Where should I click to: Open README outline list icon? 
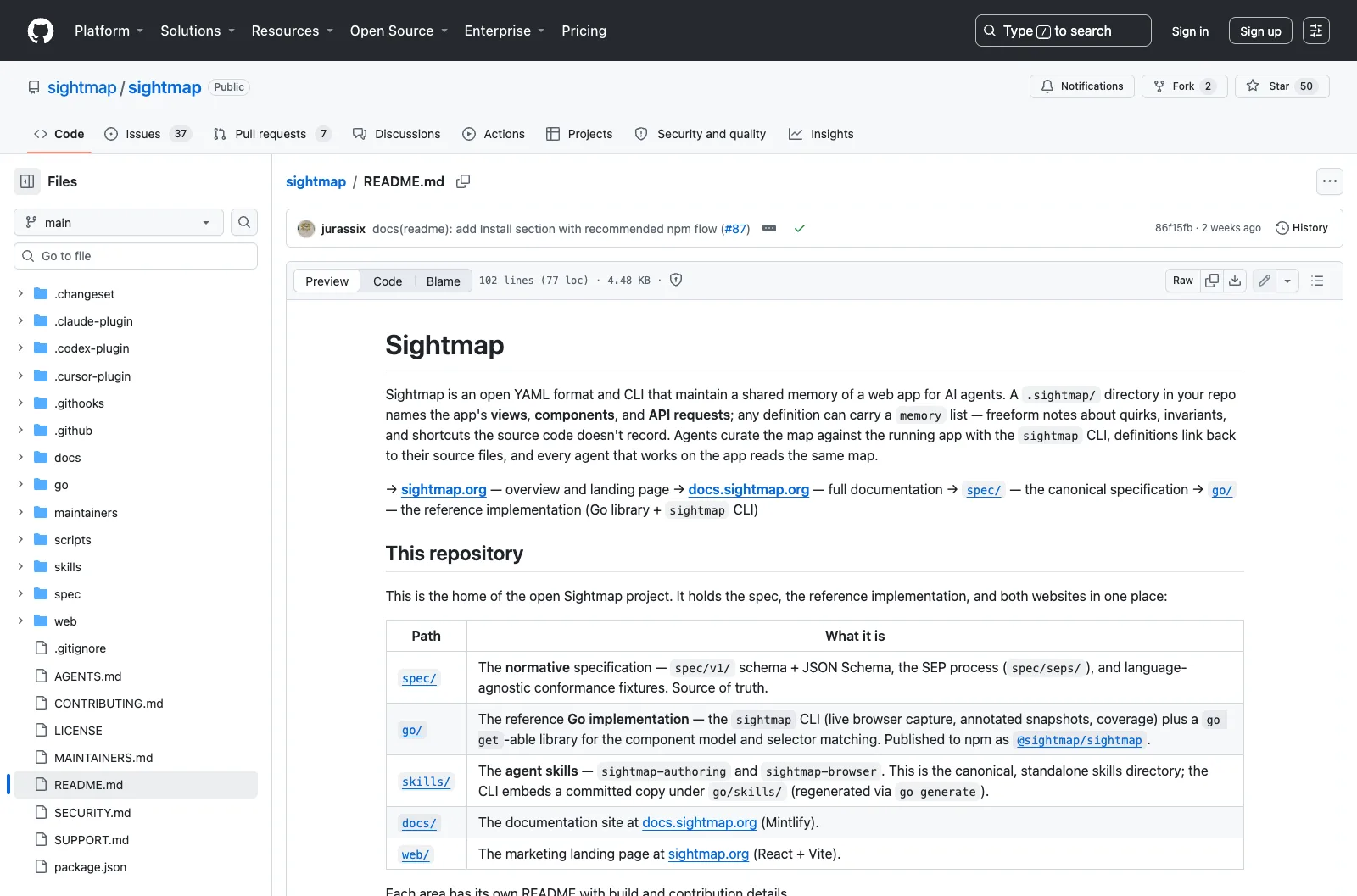(x=1317, y=281)
